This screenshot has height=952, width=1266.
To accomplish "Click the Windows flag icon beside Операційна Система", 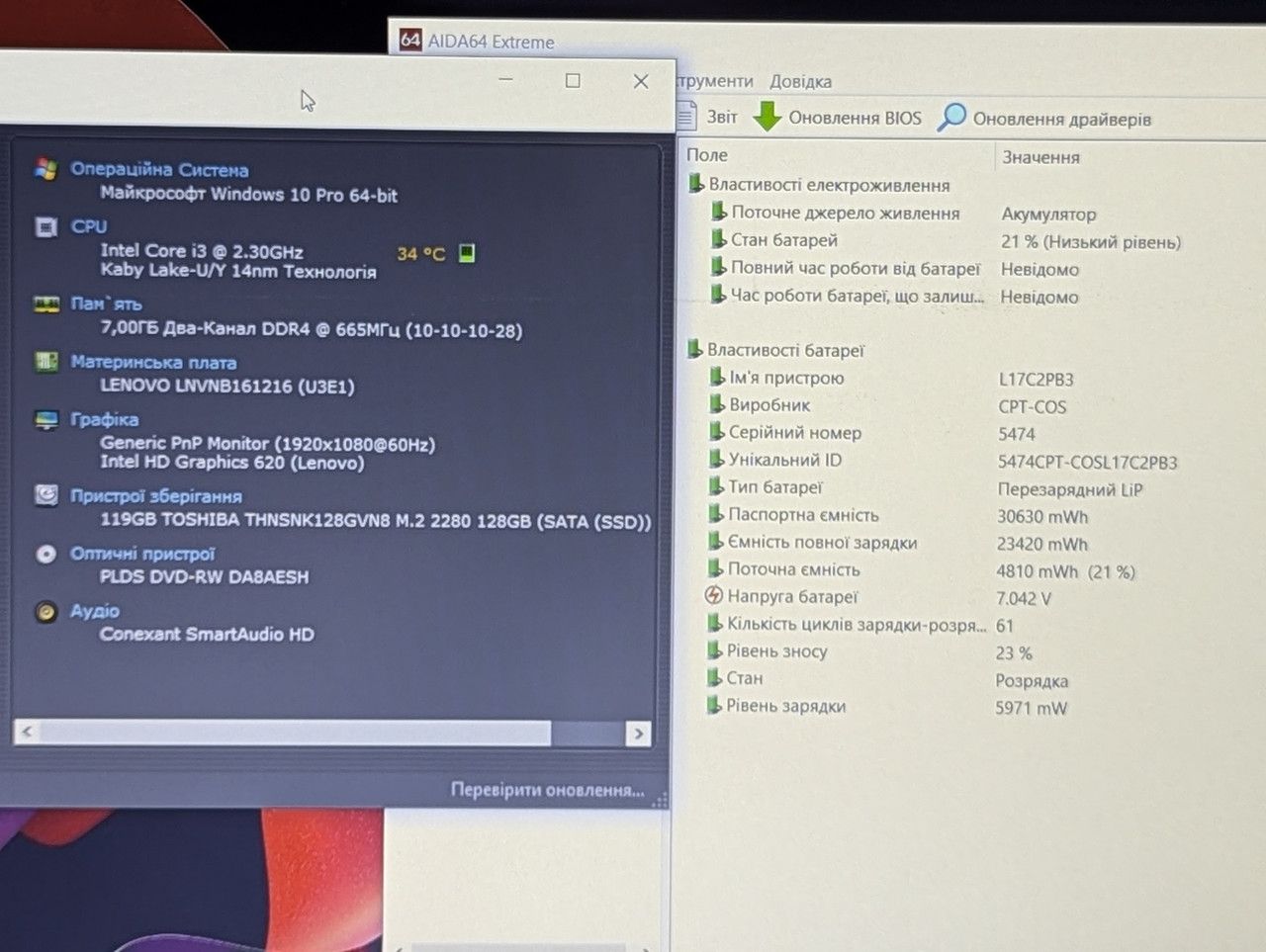I will (x=45, y=169).
